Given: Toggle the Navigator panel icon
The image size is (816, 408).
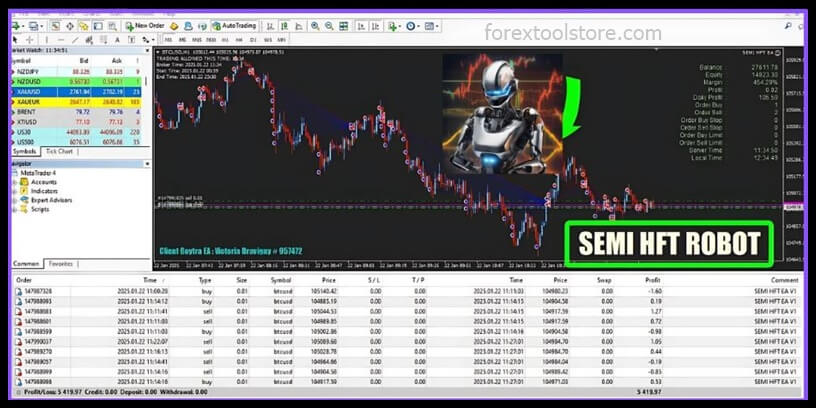Looking at the screenshot, I should coord(83,26).
